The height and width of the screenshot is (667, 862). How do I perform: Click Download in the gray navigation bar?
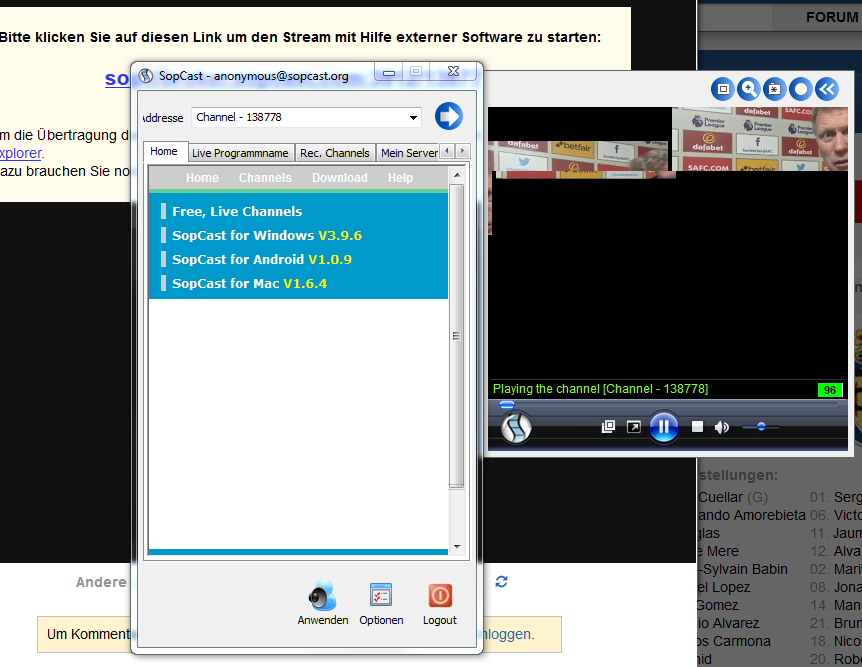pos(340,178)
